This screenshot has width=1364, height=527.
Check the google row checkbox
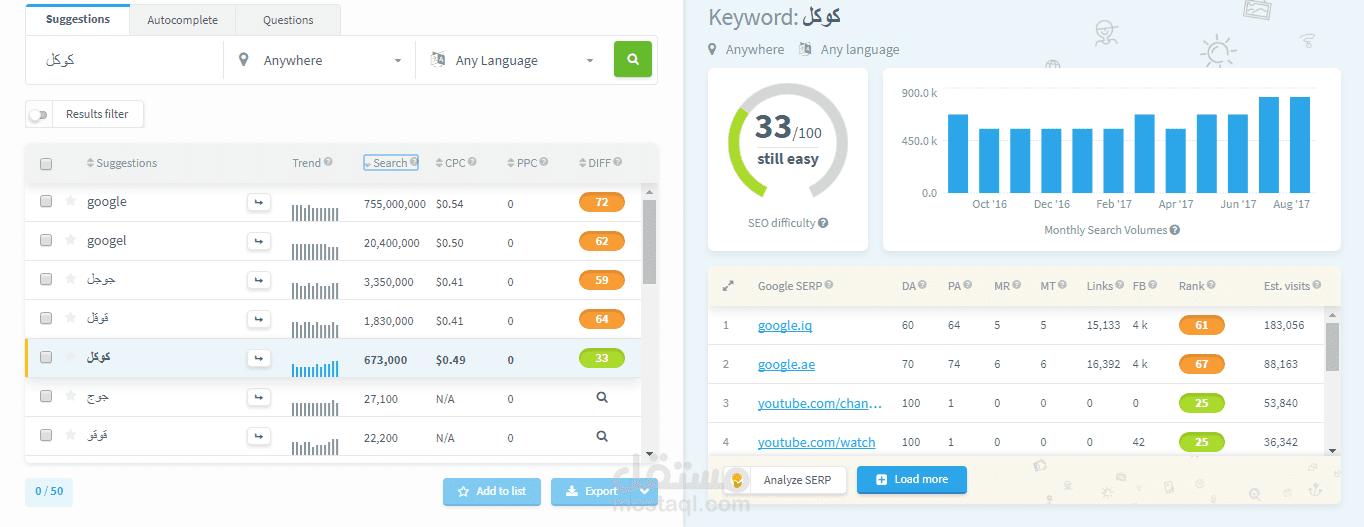click(x=46, y=201)
